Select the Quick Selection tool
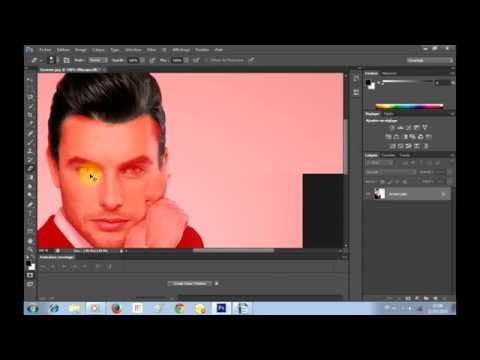The width and height of the screenshot is (480, 360). pyautogui.click(x=30, y=106)
